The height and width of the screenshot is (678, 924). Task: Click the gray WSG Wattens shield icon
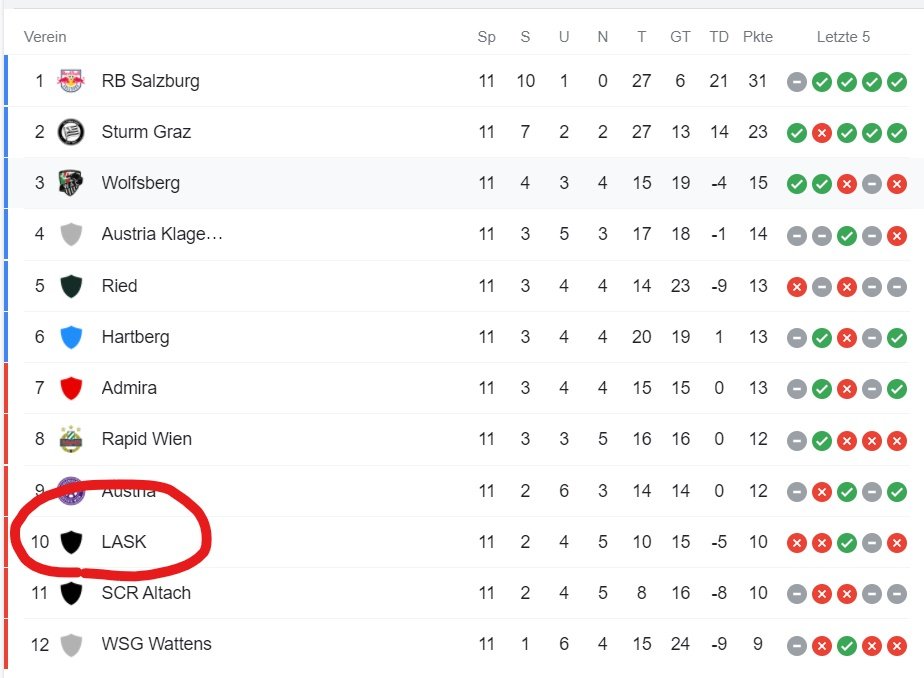tap(71, 644)
